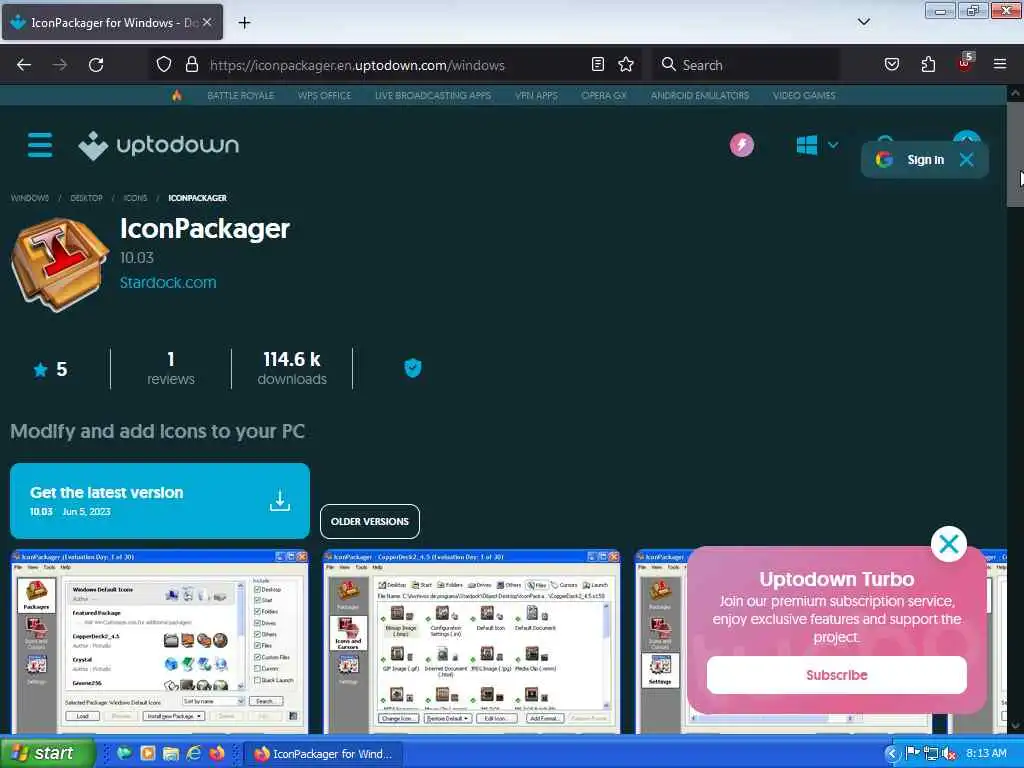The image size is (1024, 768).
Task: Open the WPS OFFICE link
Action: [x=325, y=95]
